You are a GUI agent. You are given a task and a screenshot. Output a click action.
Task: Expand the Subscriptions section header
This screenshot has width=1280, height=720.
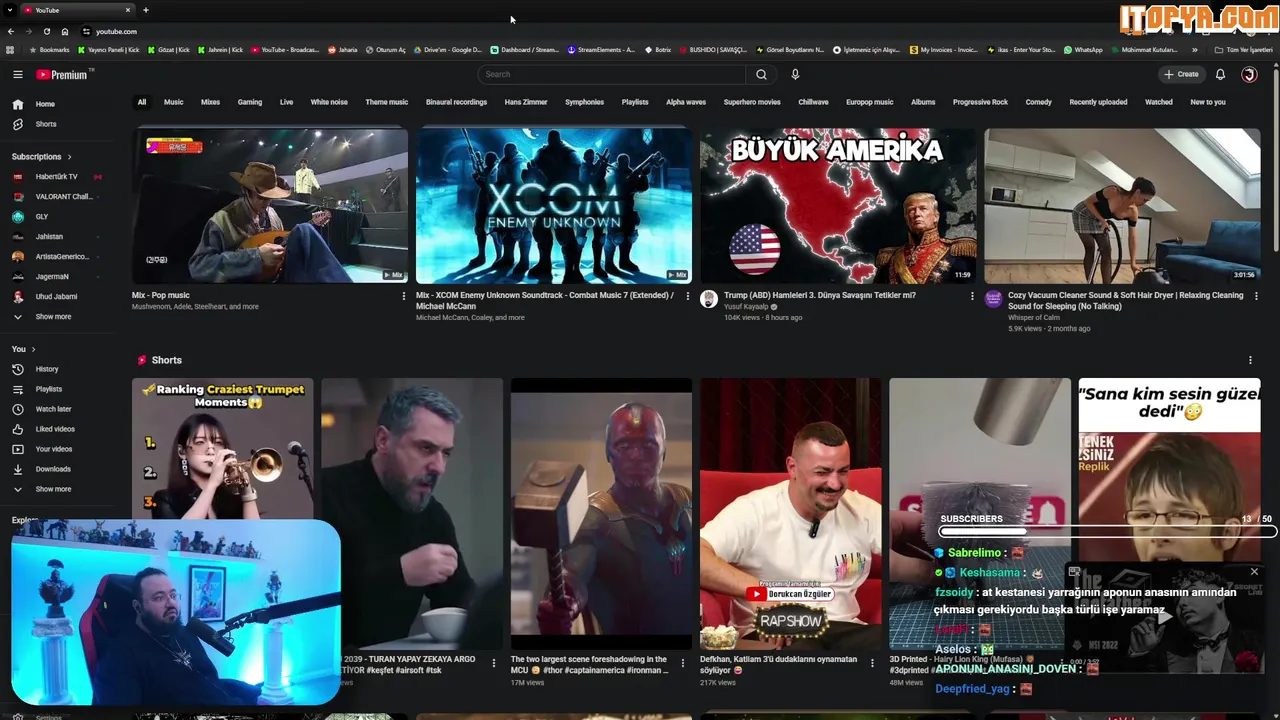41,157
